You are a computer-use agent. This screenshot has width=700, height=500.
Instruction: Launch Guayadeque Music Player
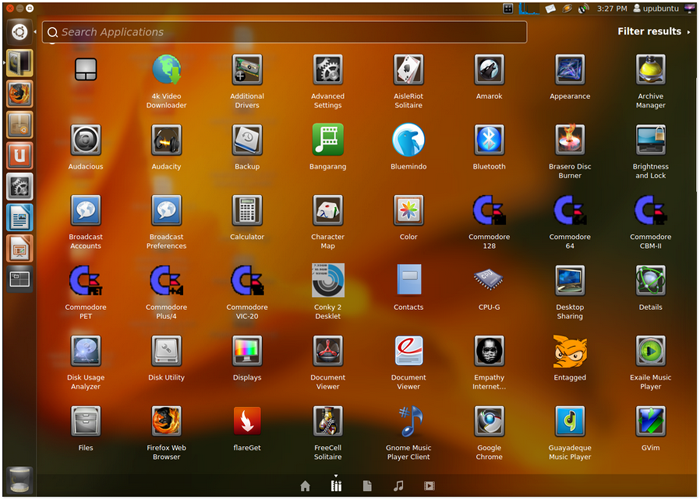(570, 421)
